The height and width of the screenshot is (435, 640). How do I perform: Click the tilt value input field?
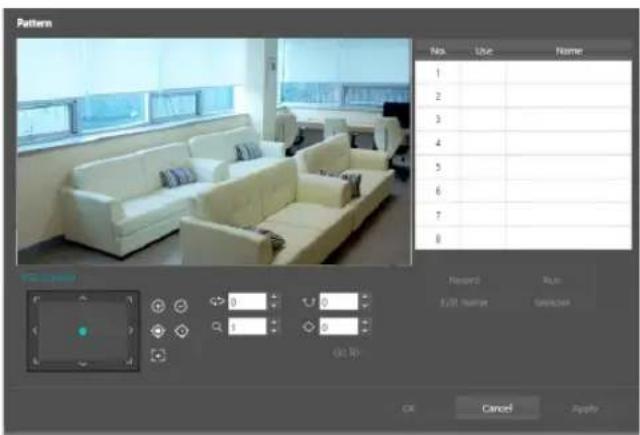pyautogui.click(x=339, y=302)
